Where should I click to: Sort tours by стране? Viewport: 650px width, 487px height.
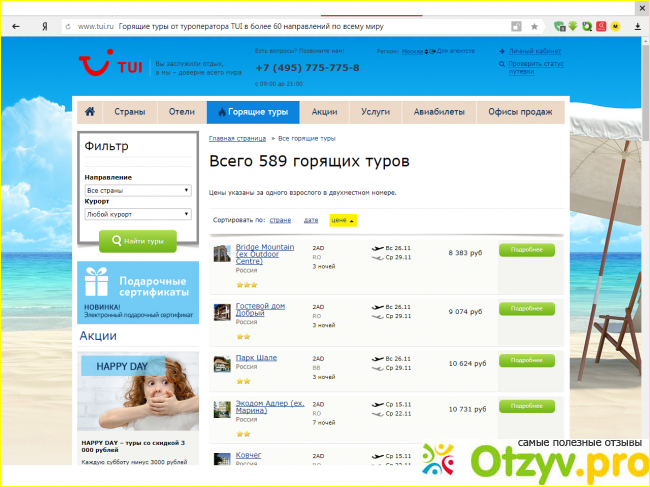[x=280, y=220]
